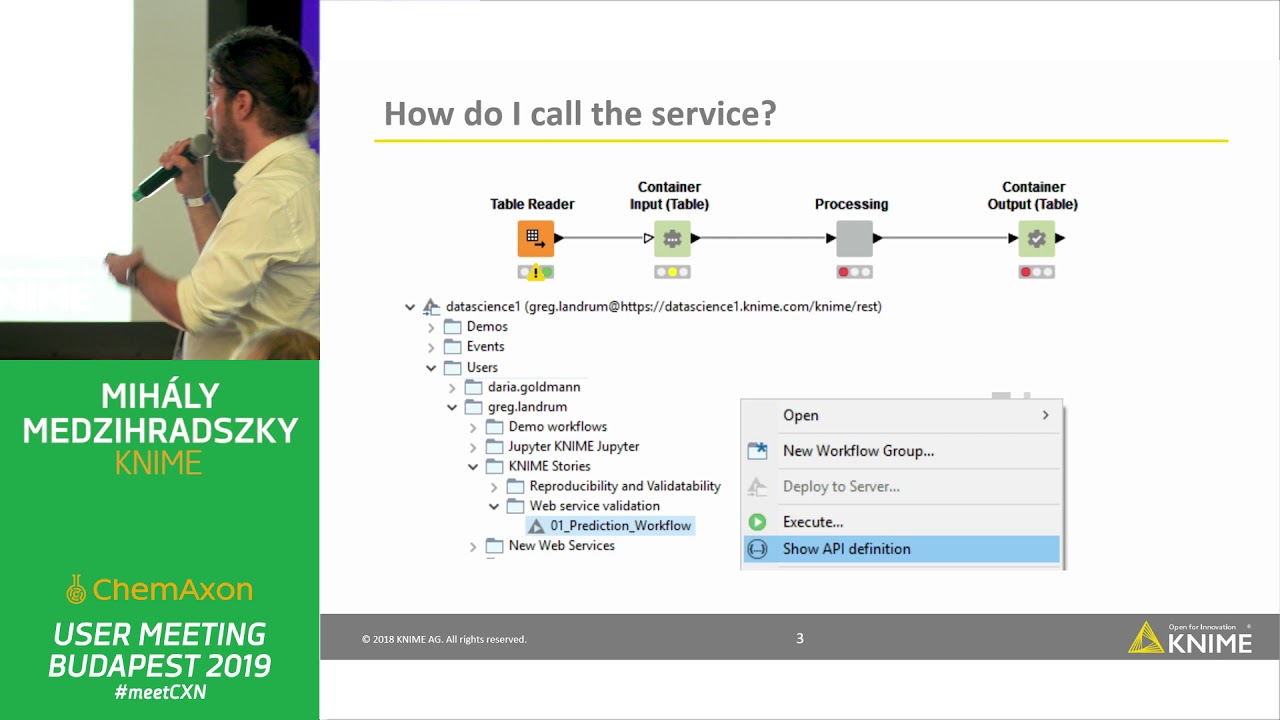Click the Container Output (Table) label
1280x720 pixels.
1033,196
